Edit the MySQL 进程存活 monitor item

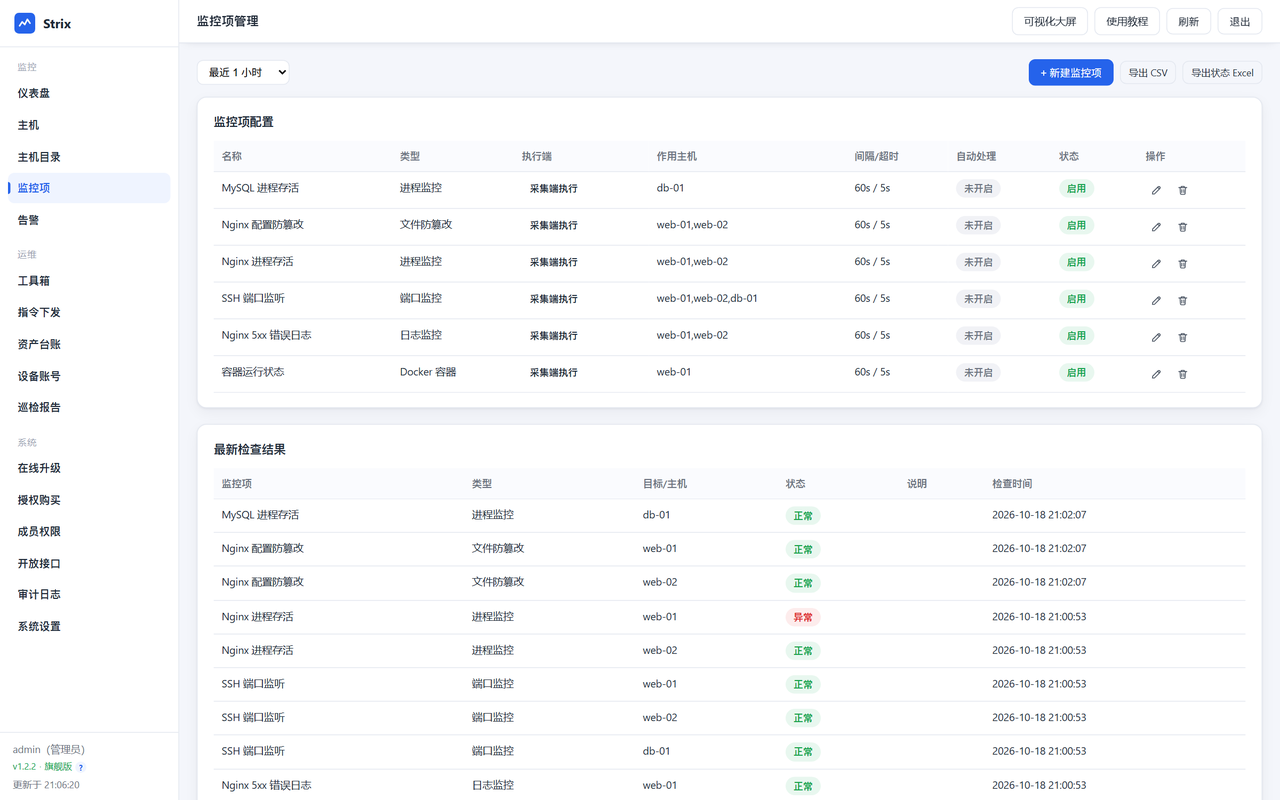[1156, 190]
